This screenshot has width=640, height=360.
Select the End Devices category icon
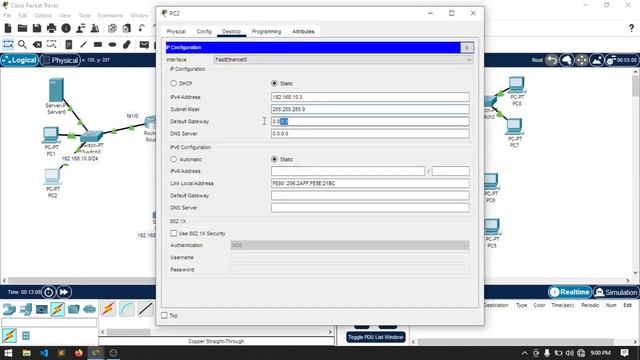click(x=26, y=309)
